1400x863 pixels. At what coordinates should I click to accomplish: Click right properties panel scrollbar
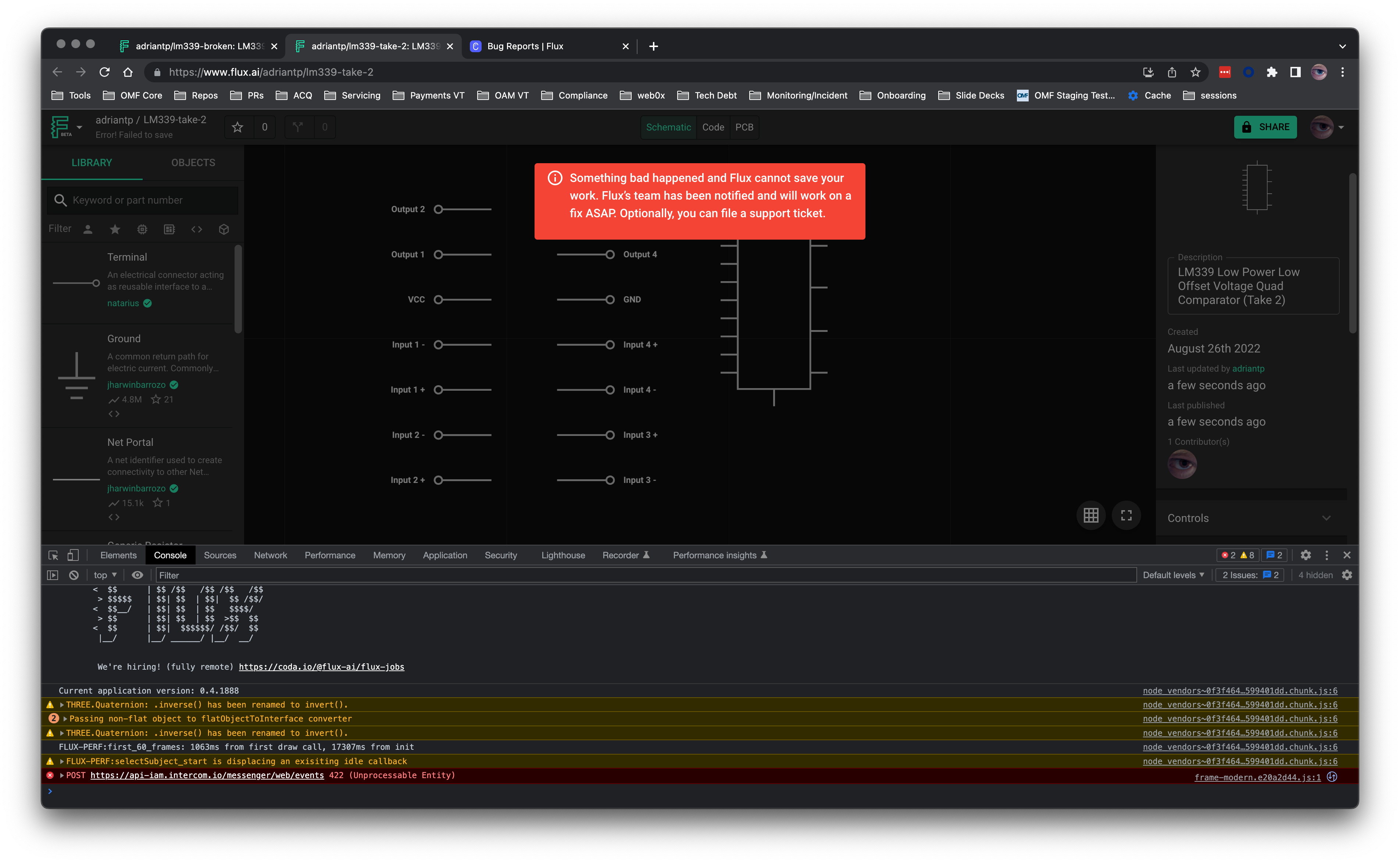1352,253
